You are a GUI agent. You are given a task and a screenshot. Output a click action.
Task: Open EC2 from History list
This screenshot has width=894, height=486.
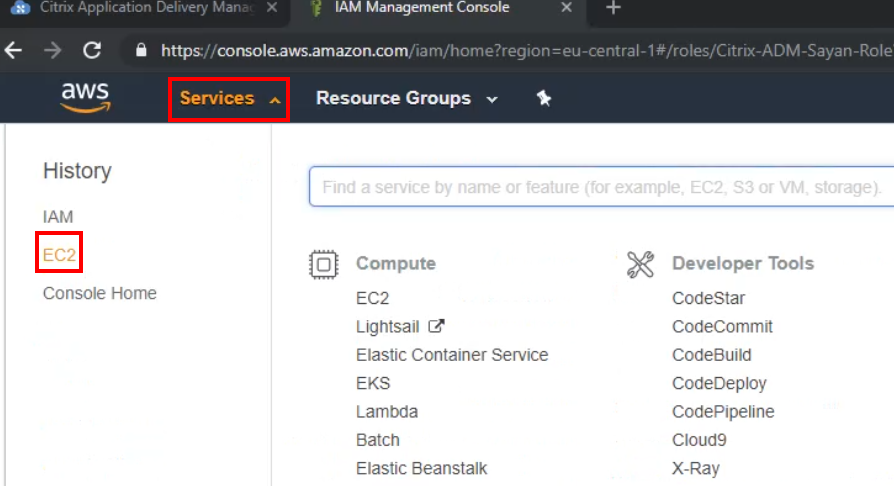tap(59, 255)
